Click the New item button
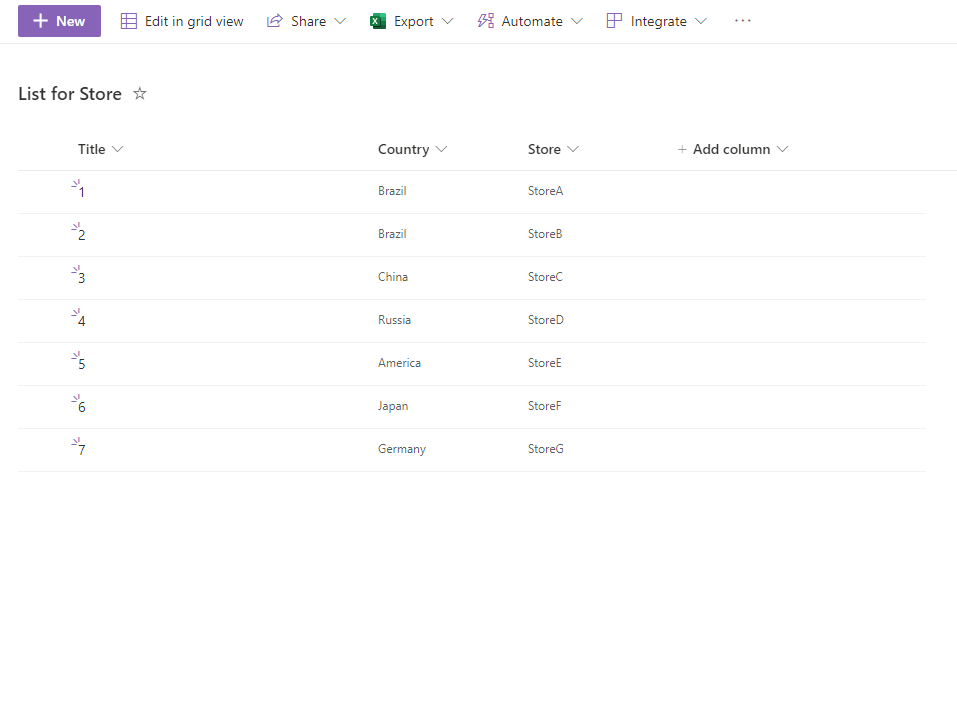The image size is (957, 710). 59,21
